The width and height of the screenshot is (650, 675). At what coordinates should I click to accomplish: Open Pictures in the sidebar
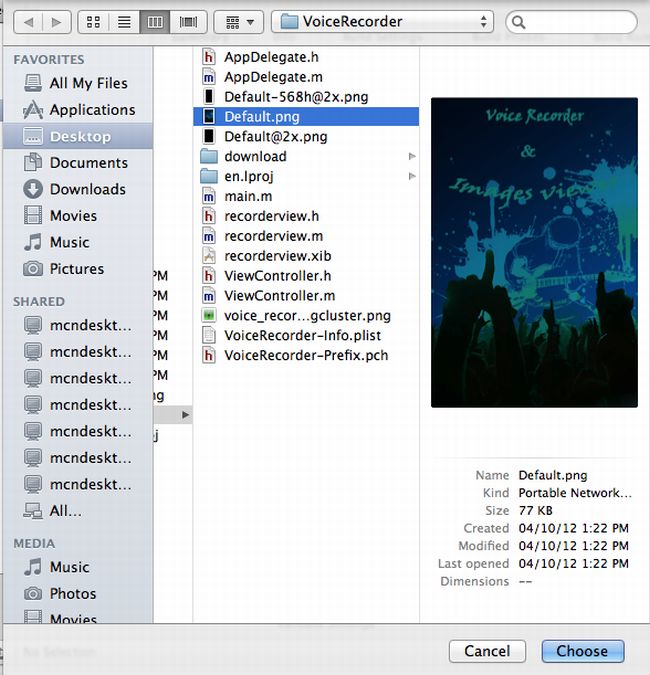[x=77, y=269]
